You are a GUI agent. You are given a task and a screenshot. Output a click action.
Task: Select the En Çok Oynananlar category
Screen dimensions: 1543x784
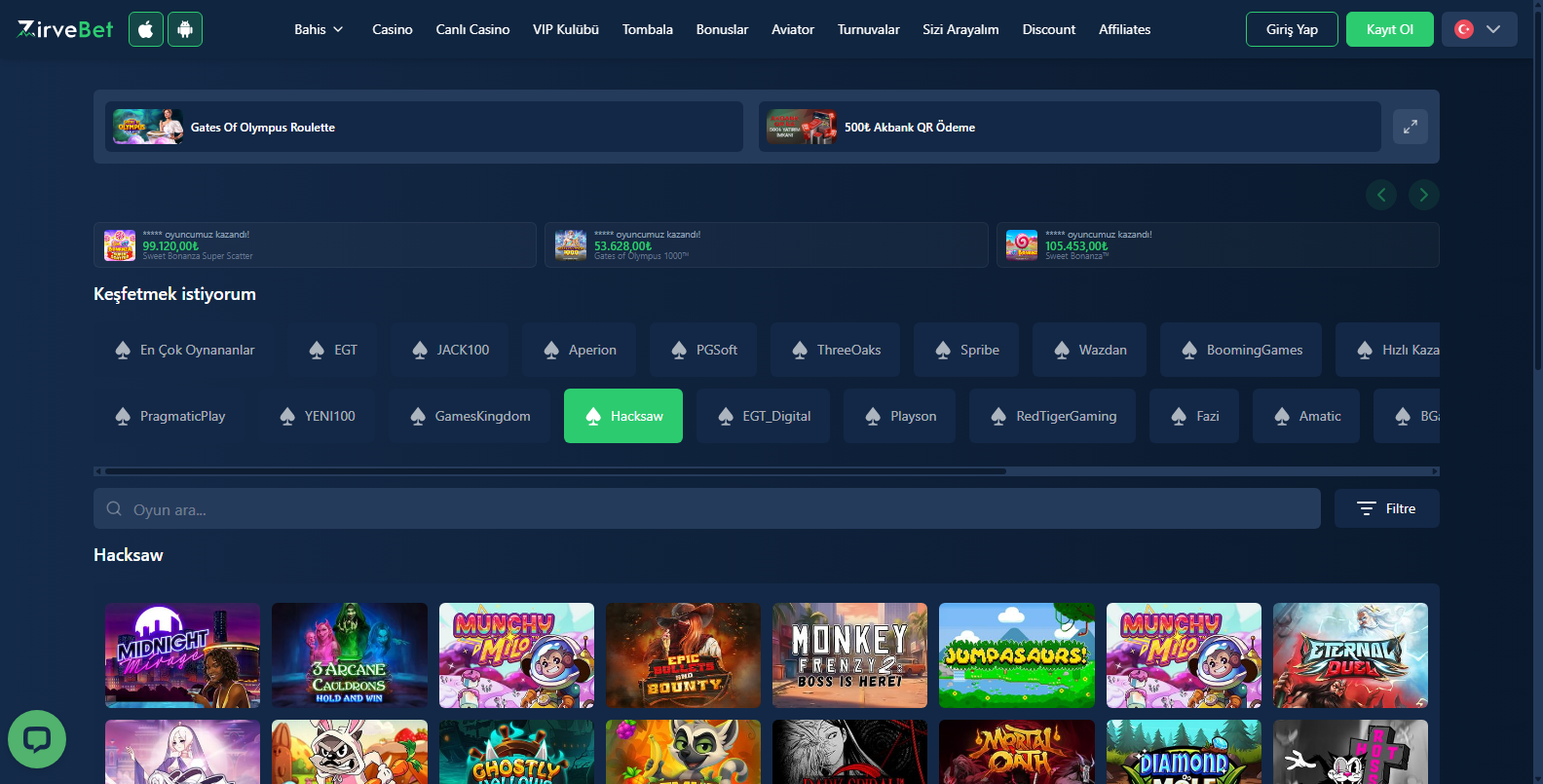(184, 350)
